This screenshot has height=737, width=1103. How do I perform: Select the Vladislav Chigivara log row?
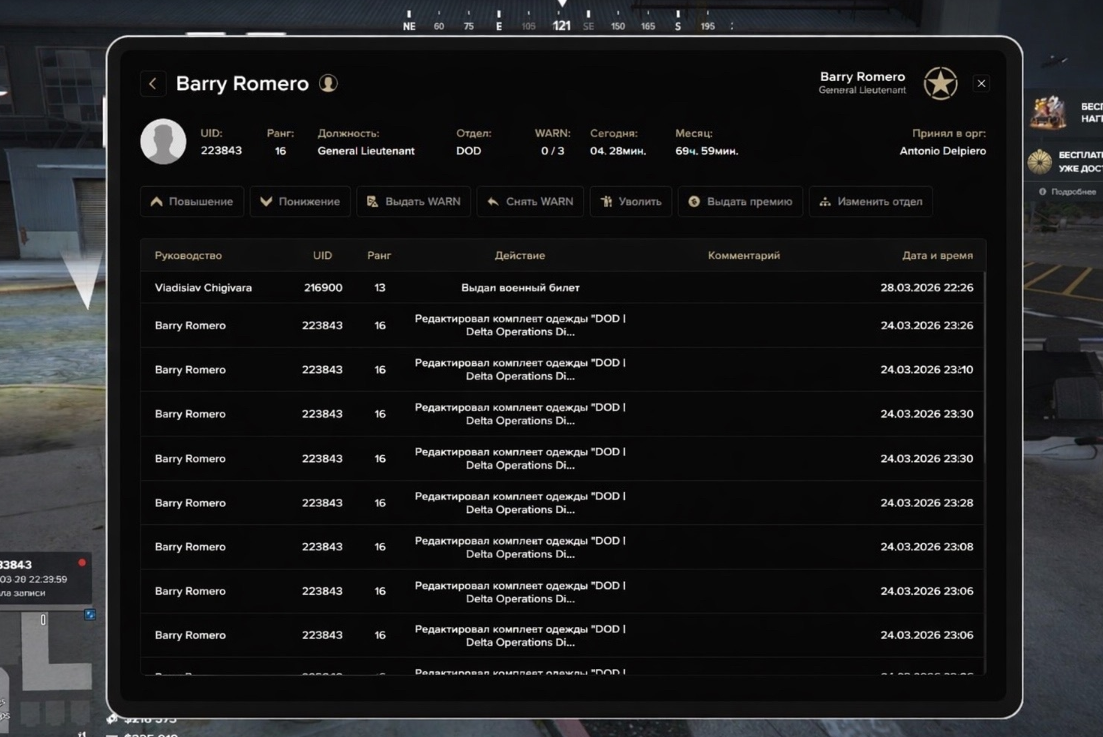click(x=203, y=288)
